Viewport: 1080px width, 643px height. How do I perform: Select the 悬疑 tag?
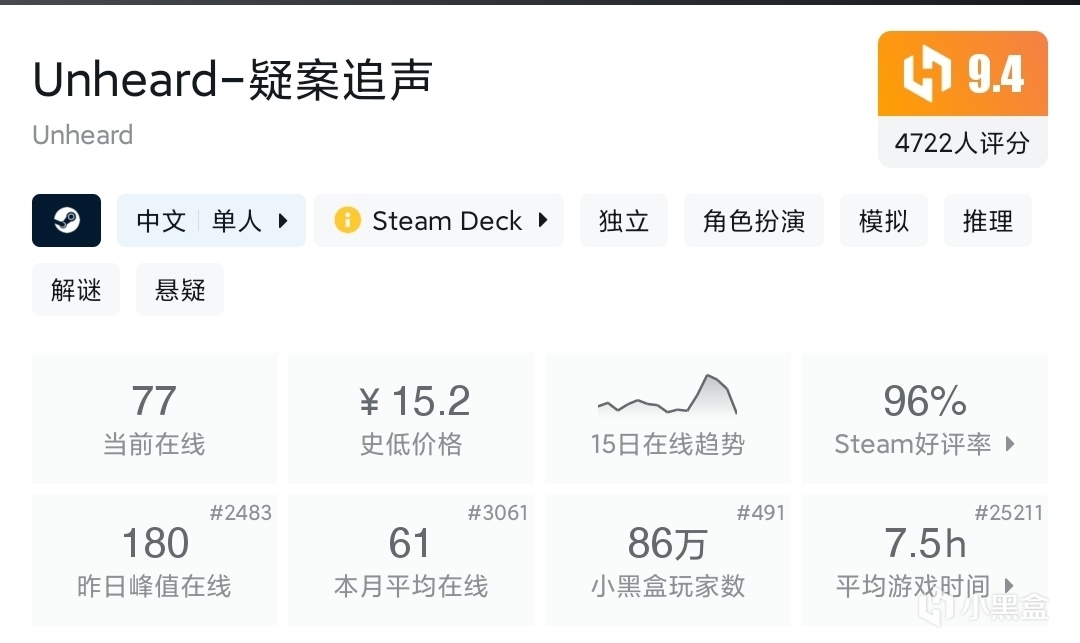point(180,290)
